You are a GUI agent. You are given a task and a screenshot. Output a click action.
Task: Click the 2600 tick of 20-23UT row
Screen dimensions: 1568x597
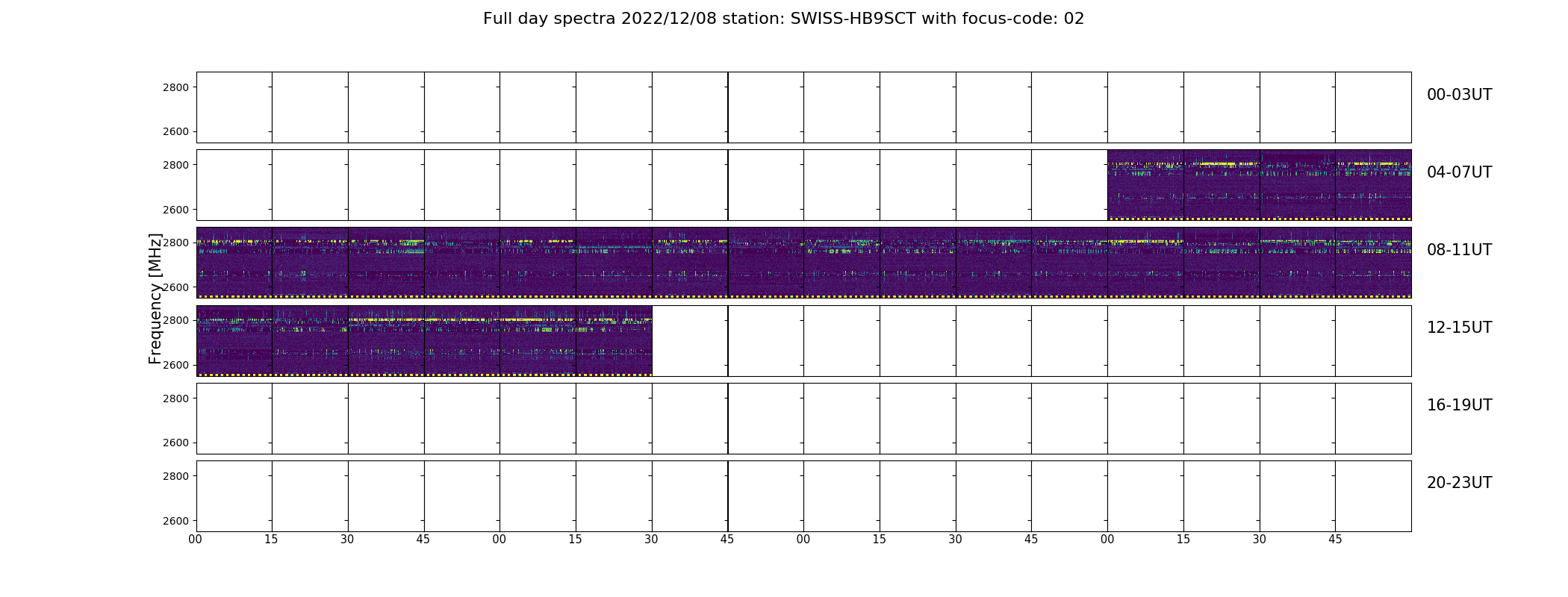click(x=175, y=521)
